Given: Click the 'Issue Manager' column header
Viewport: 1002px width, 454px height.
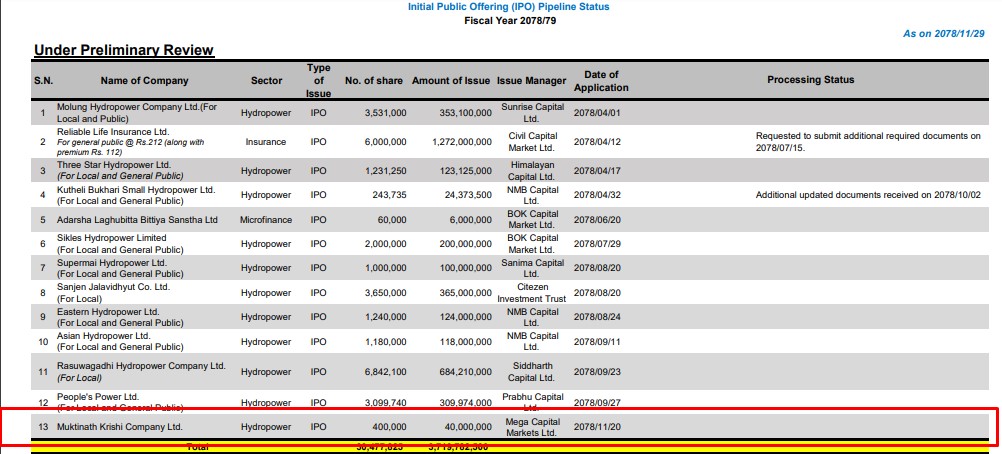Looking at the screenshot, I should [532, 80].
